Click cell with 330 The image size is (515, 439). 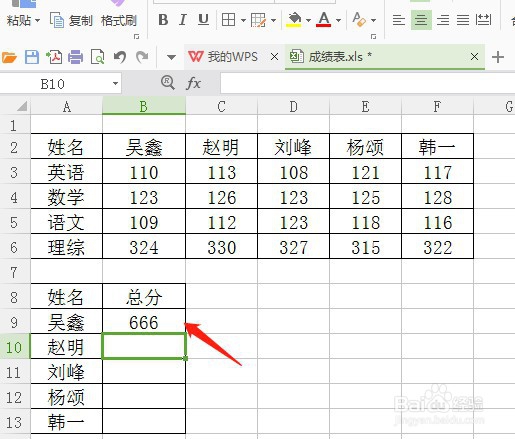click(222, 247)
